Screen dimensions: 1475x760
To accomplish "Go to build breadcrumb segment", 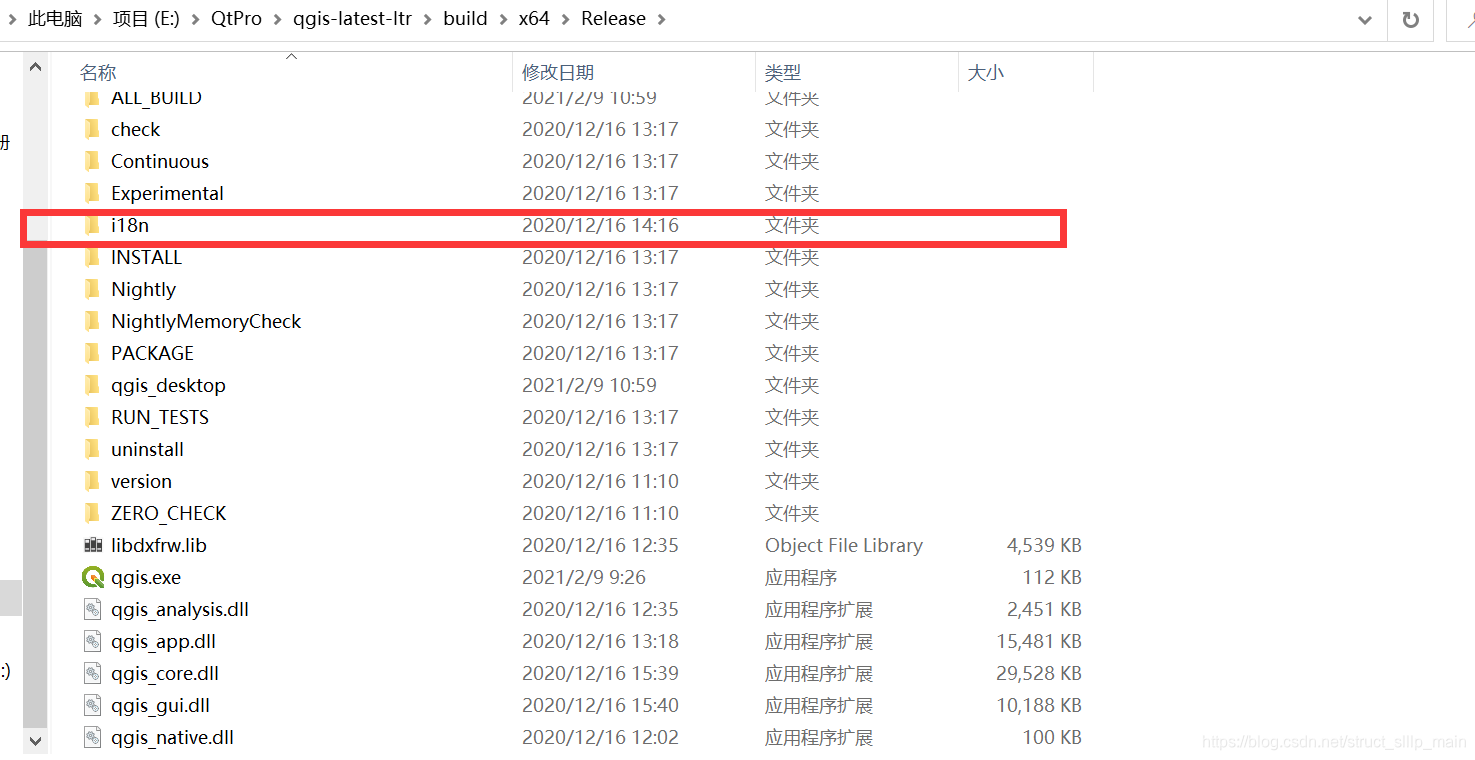I will pos(465,19).
